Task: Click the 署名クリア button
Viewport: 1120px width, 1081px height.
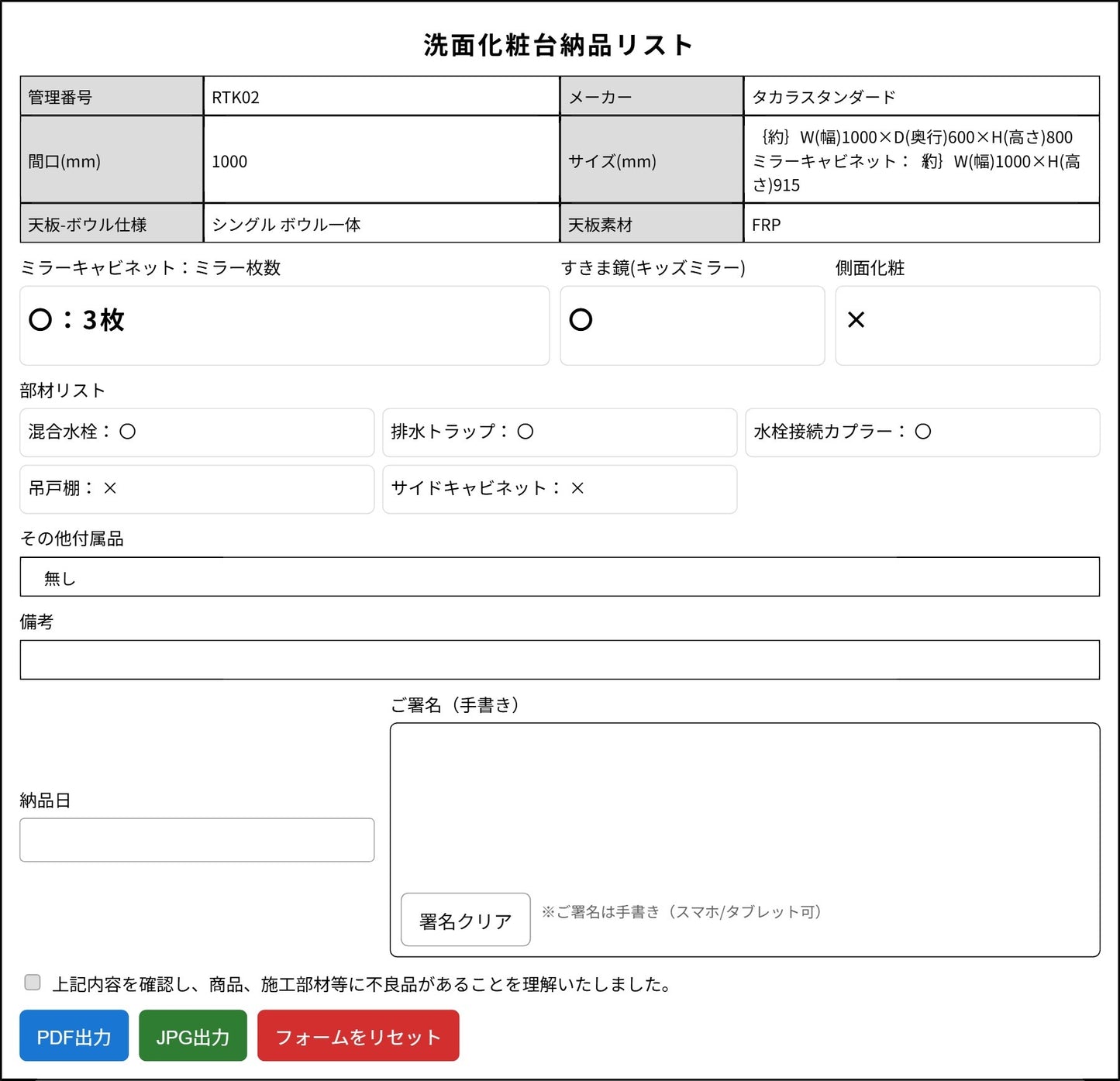Action: [464, 919]
